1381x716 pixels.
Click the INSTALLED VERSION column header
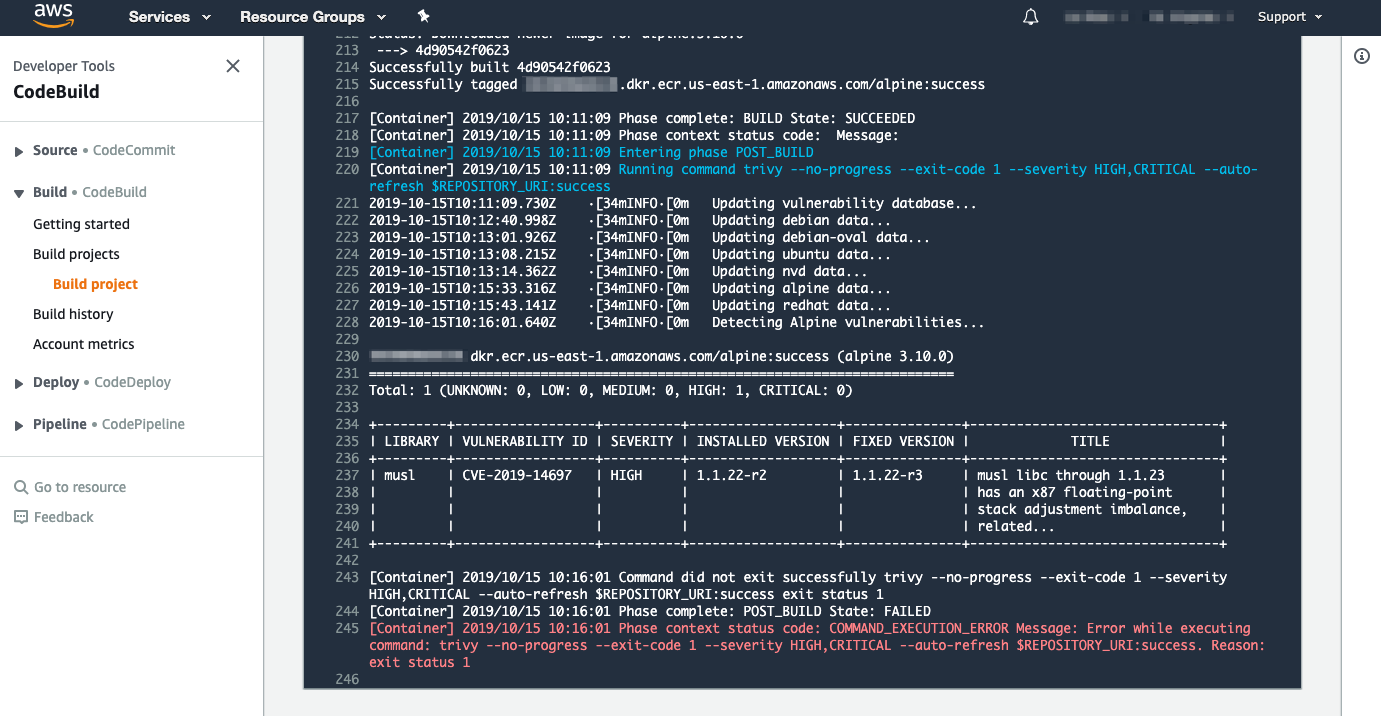763,441
